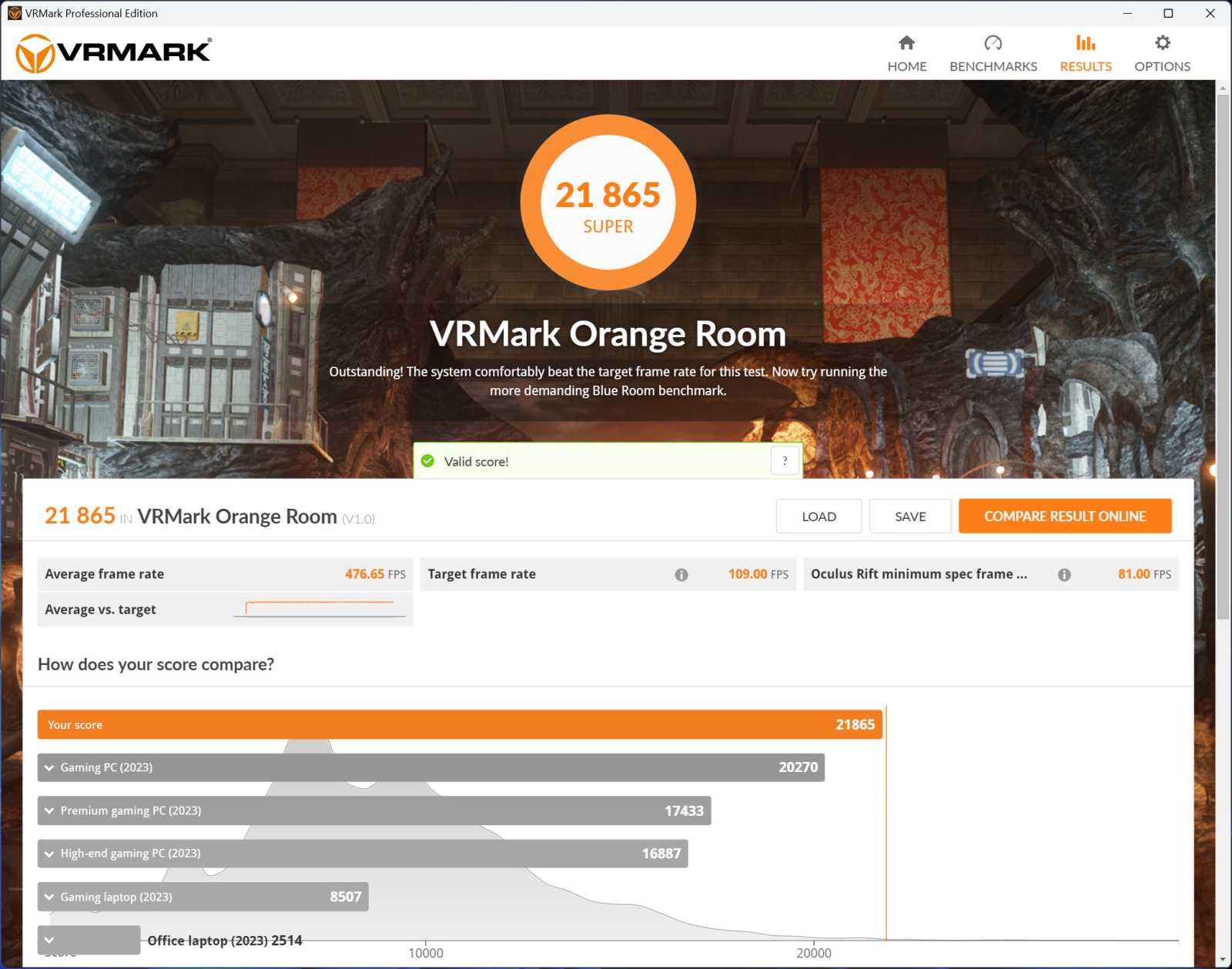Expand the Premium gaming PC (2023) row
This screenshot has height=969, width=1232.
49,810
